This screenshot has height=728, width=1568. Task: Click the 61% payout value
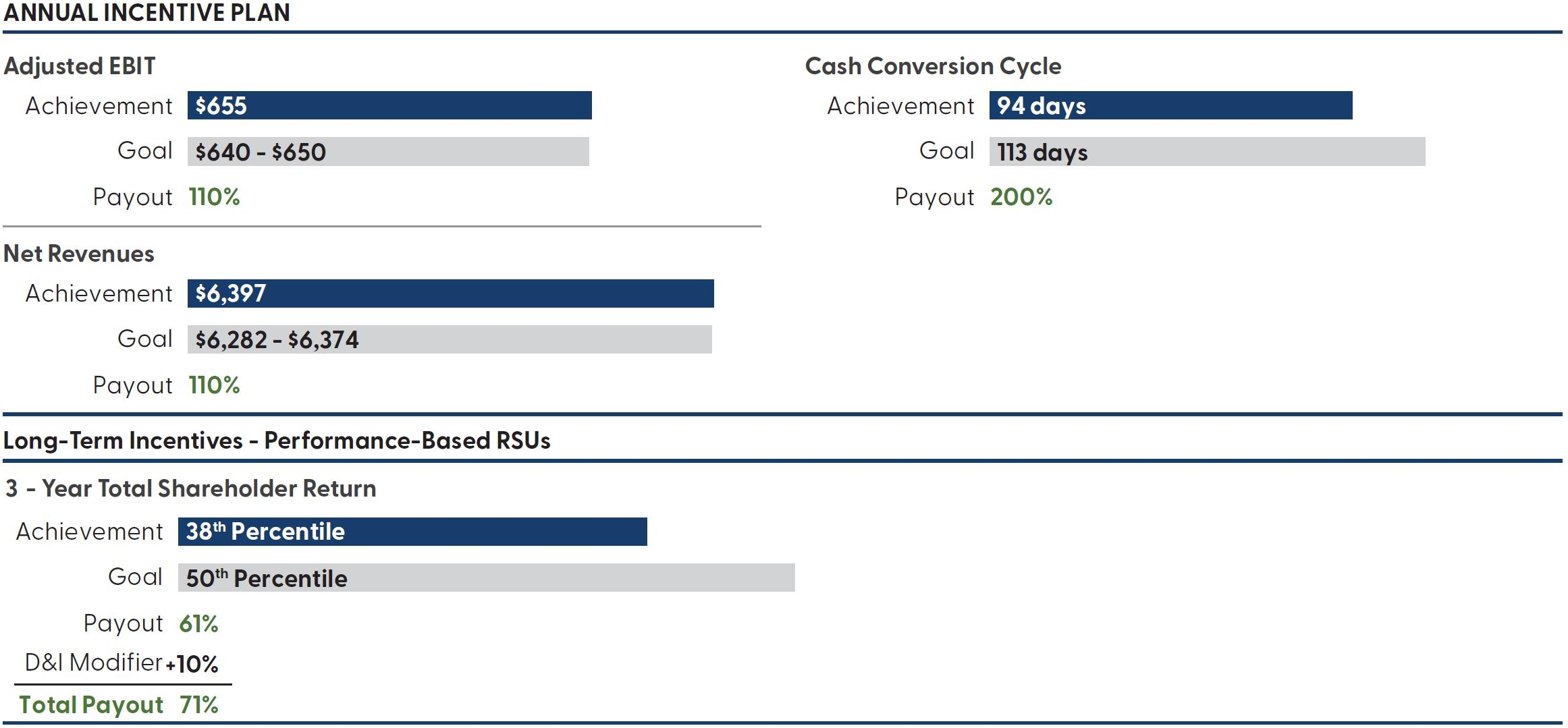pyautogui.click(x=198, y=624)
